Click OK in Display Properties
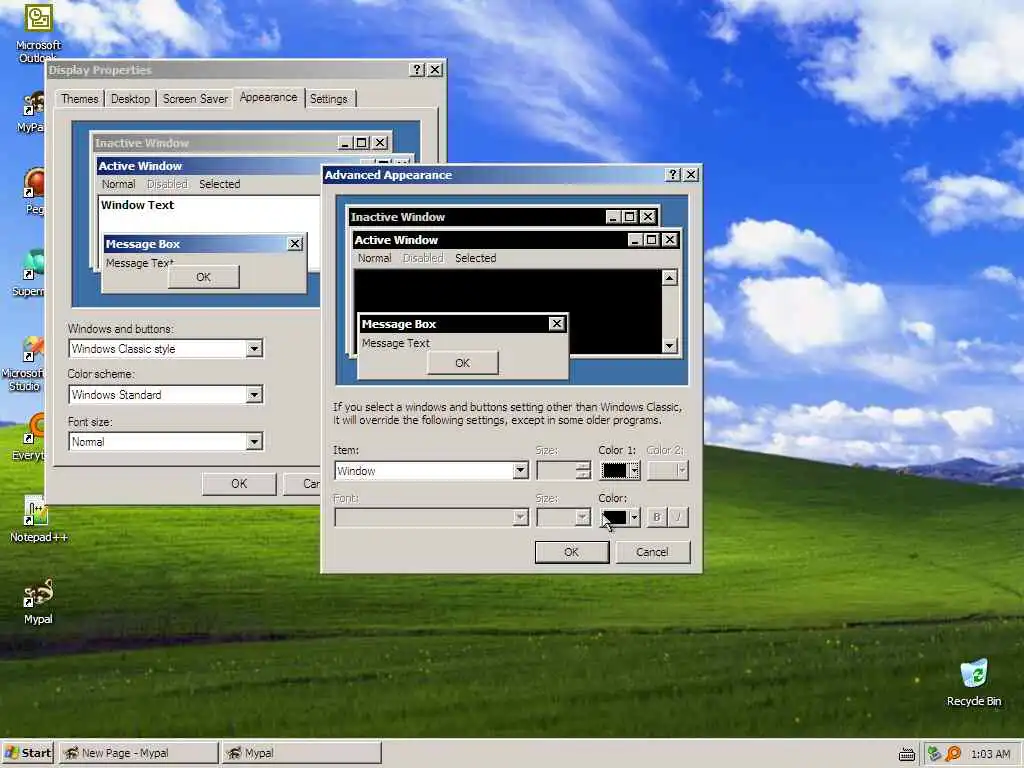The height and width of the screenshot is (768, 1024). (239, 484)
